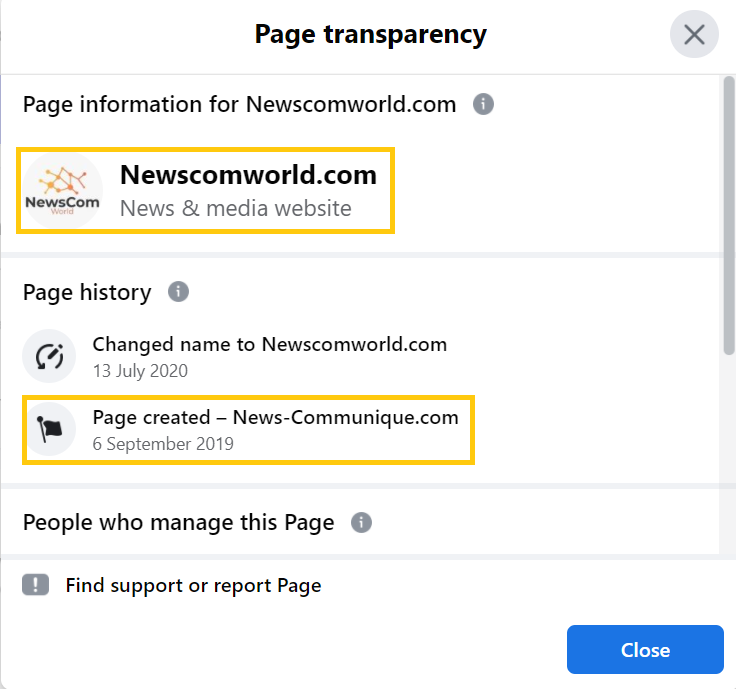Viewport: 736px width, 689px height.
Task: Click info icon beside People who manage
Action: tap(361, 522)
